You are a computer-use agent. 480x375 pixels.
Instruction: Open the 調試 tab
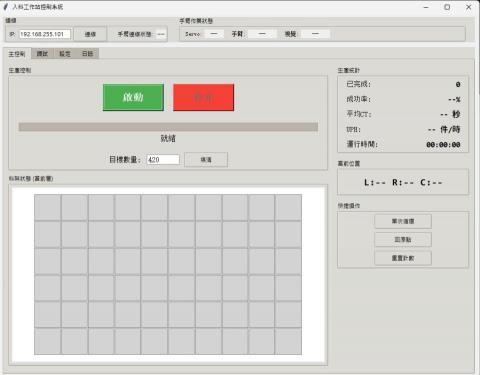(42, 54)
